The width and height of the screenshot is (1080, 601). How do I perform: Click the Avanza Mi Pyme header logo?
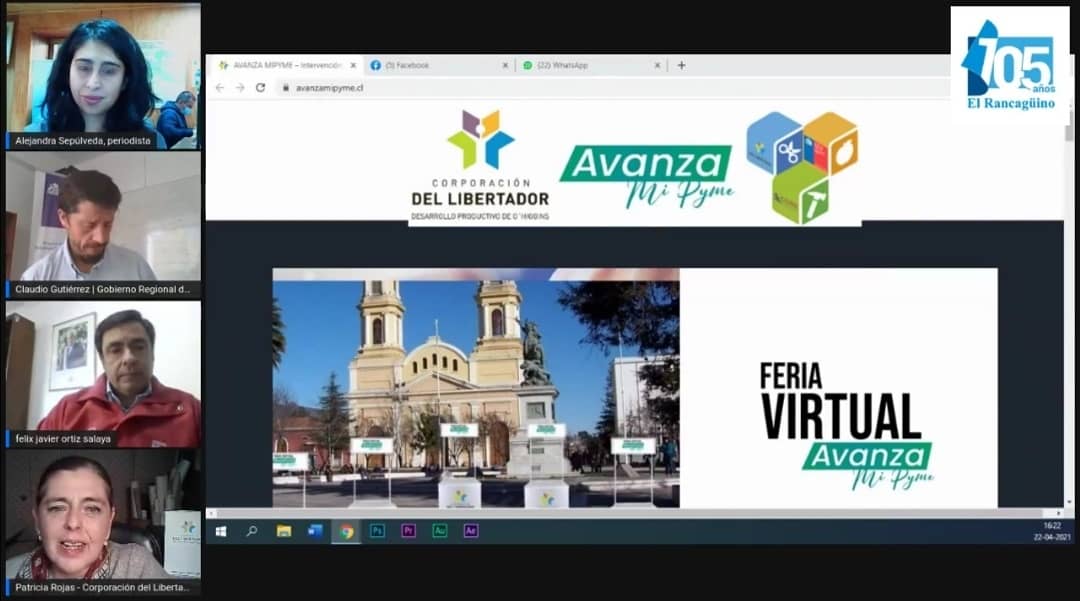click(x=647, y=176)
